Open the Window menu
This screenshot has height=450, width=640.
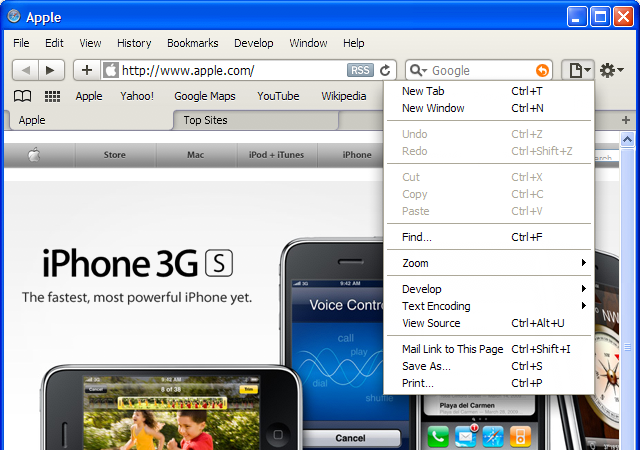point(308,43)
